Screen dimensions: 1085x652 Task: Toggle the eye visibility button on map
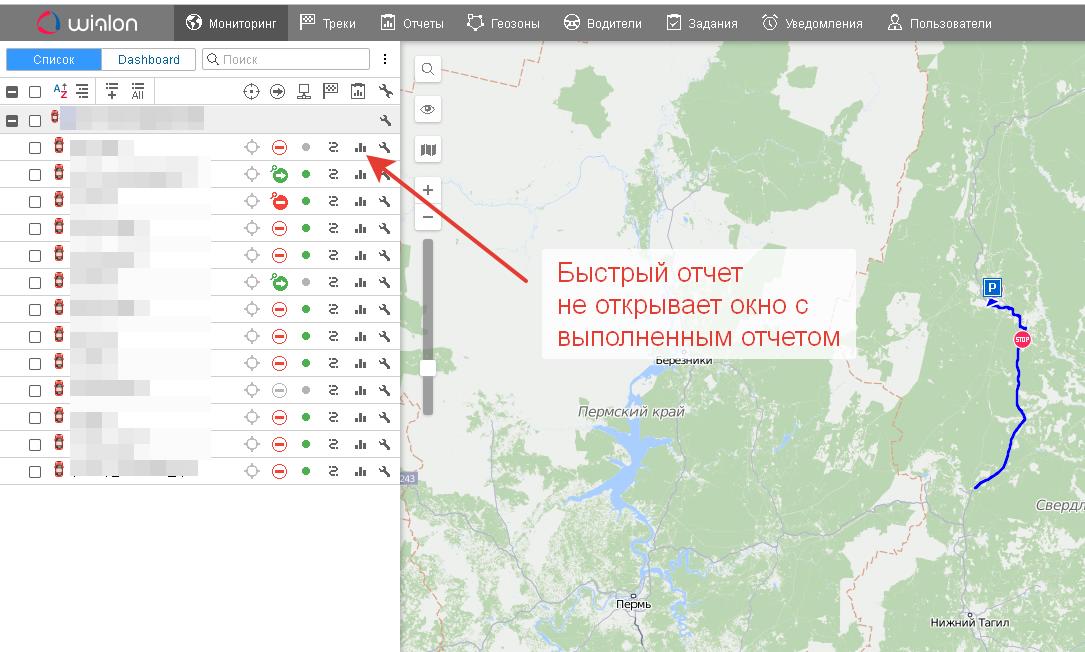428,109
